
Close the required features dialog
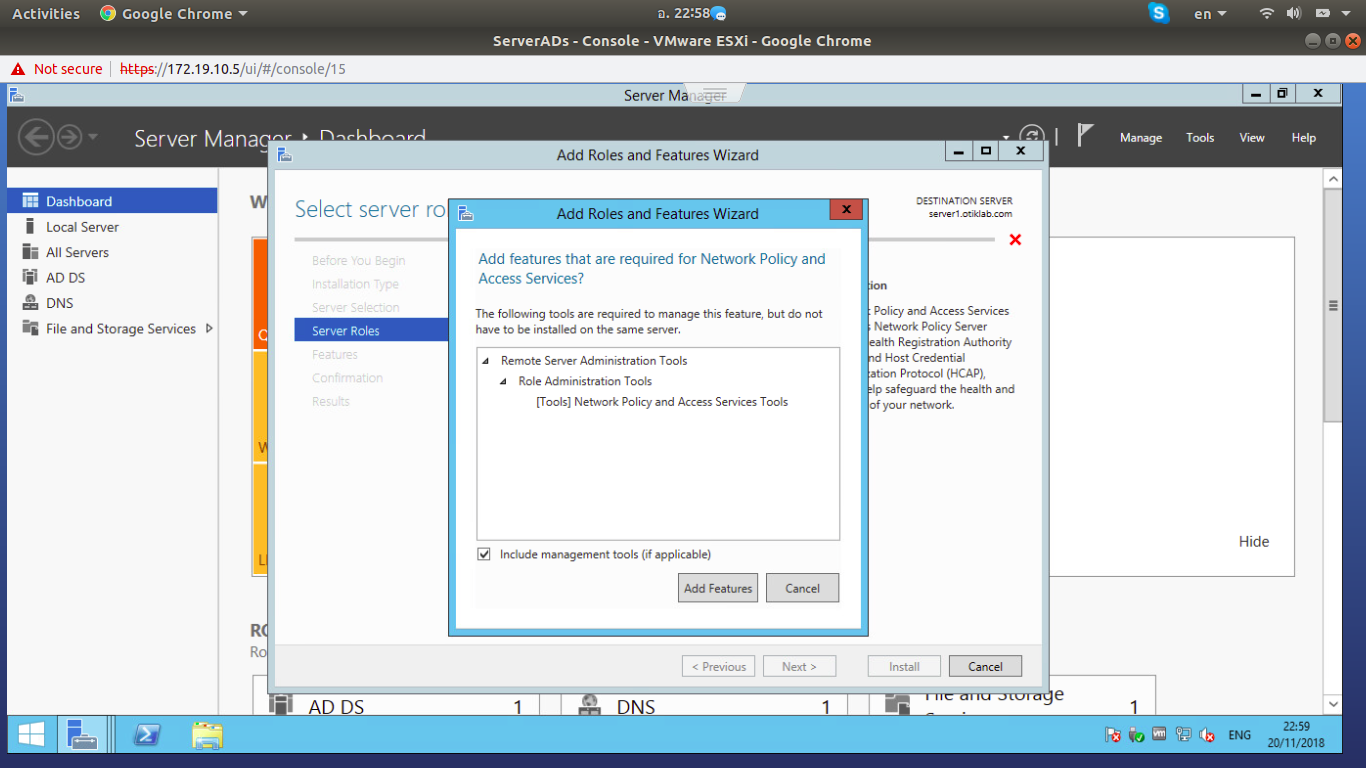coord(846,210)
